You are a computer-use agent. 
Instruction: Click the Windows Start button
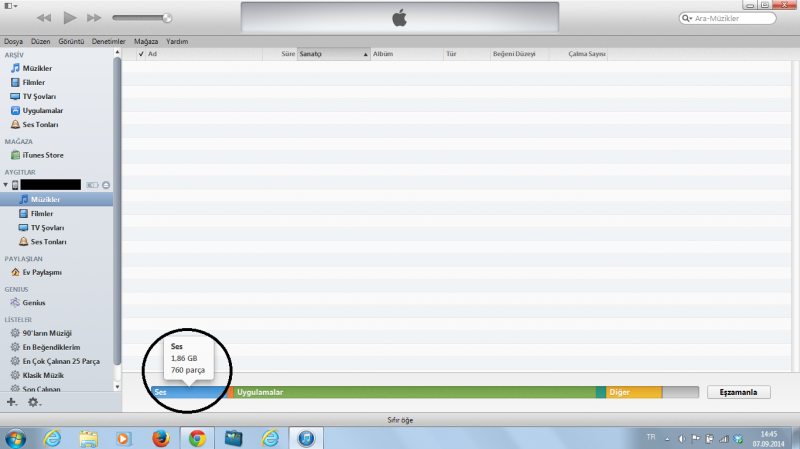point(15,438)
